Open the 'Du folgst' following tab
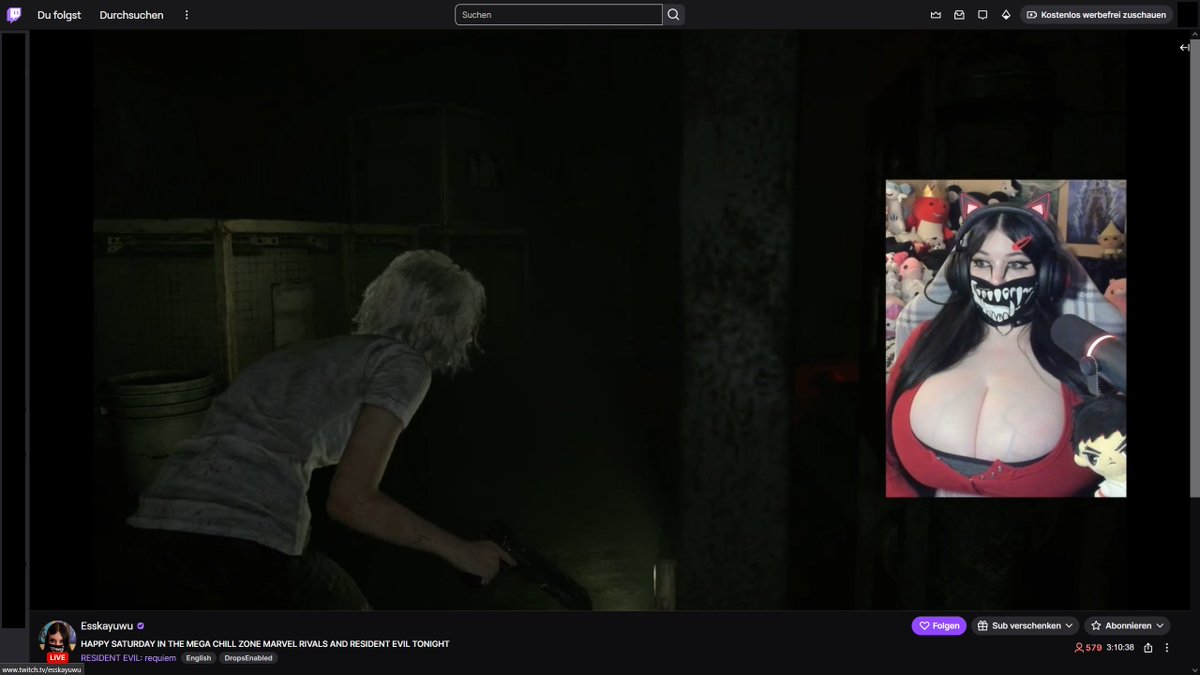The height and width of the screenshot is (675, 1200). click(x=59, y=15)
